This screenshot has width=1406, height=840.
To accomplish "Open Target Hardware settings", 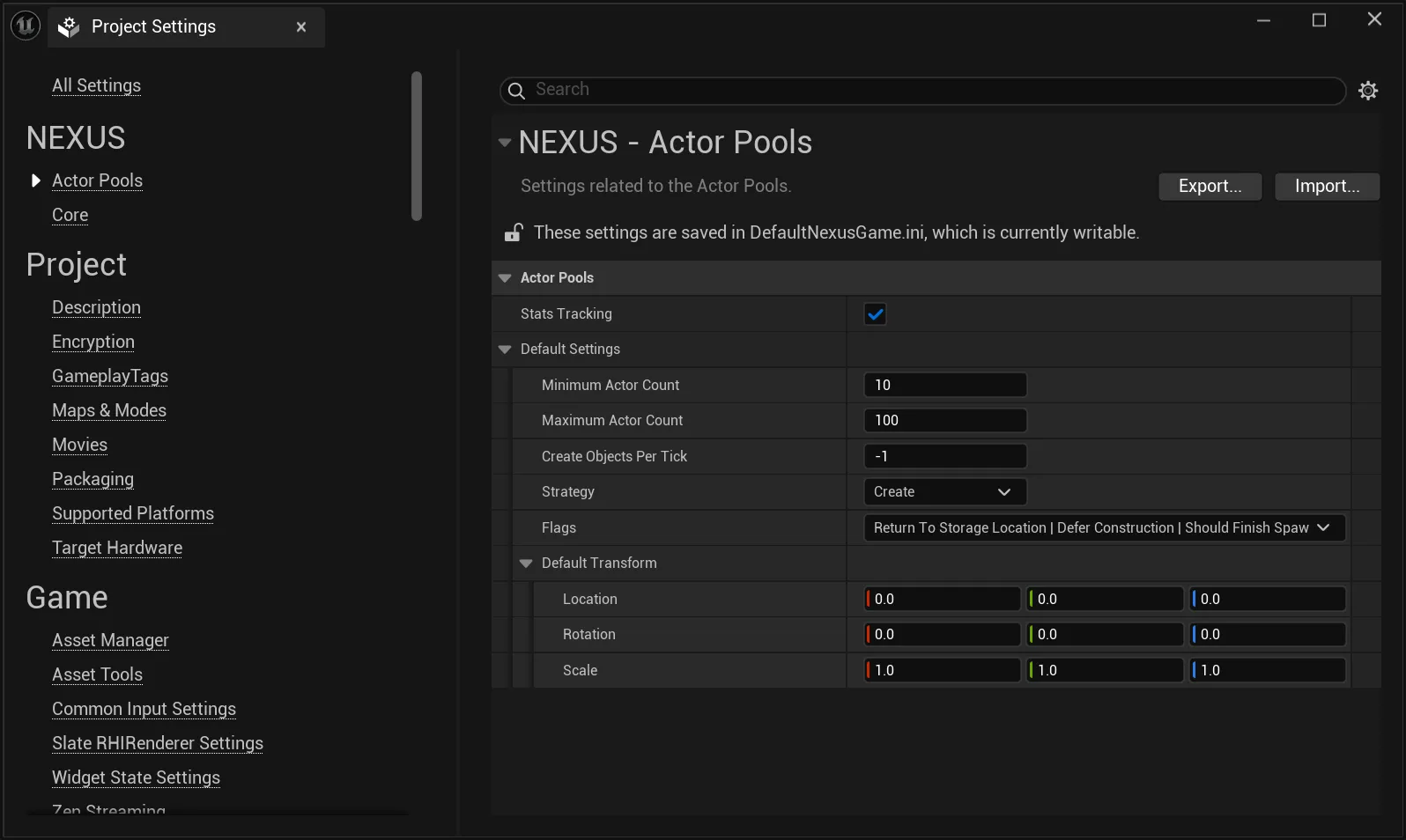I will point(117,548).
